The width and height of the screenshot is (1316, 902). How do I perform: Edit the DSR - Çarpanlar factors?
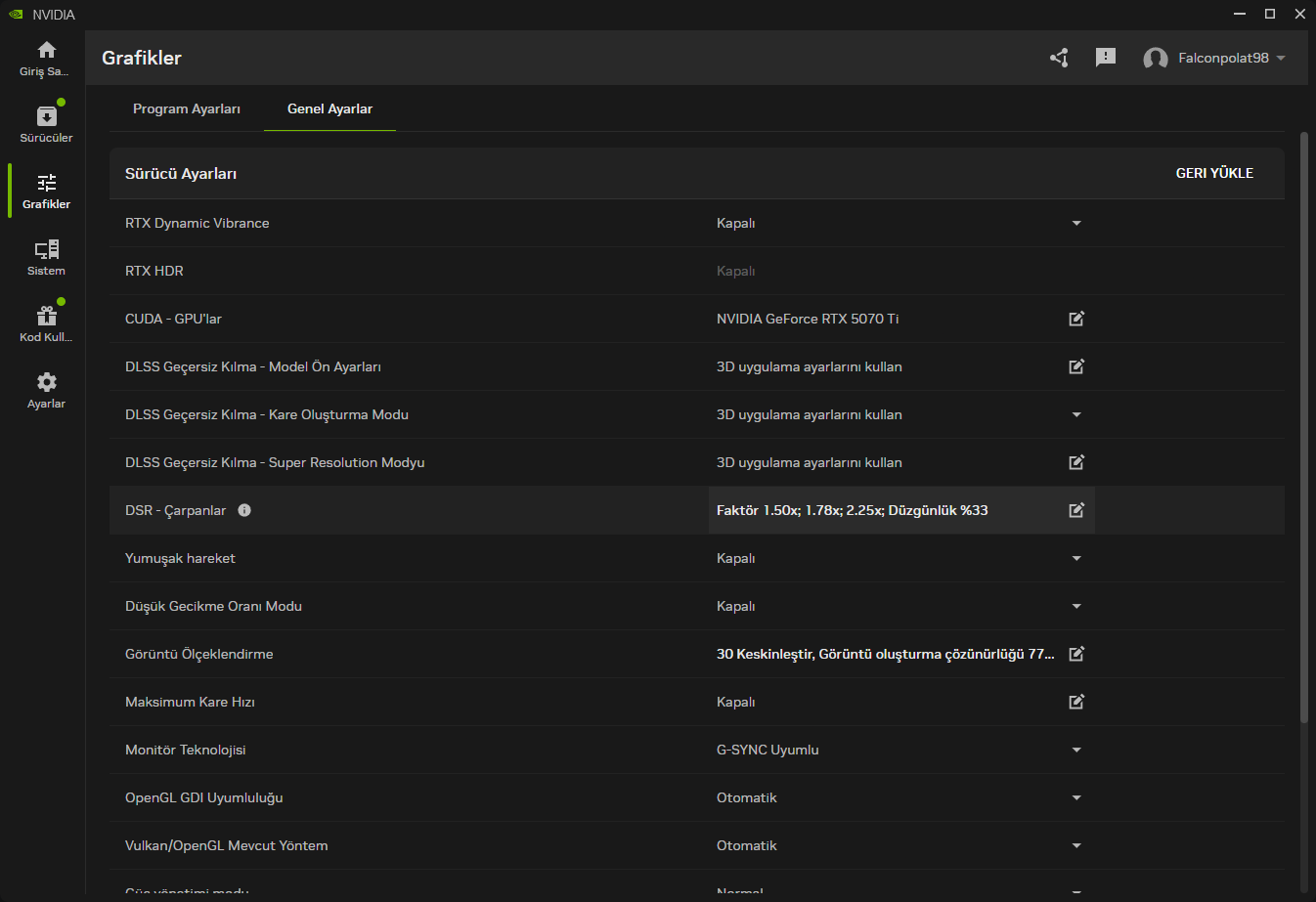point(1076,510)
